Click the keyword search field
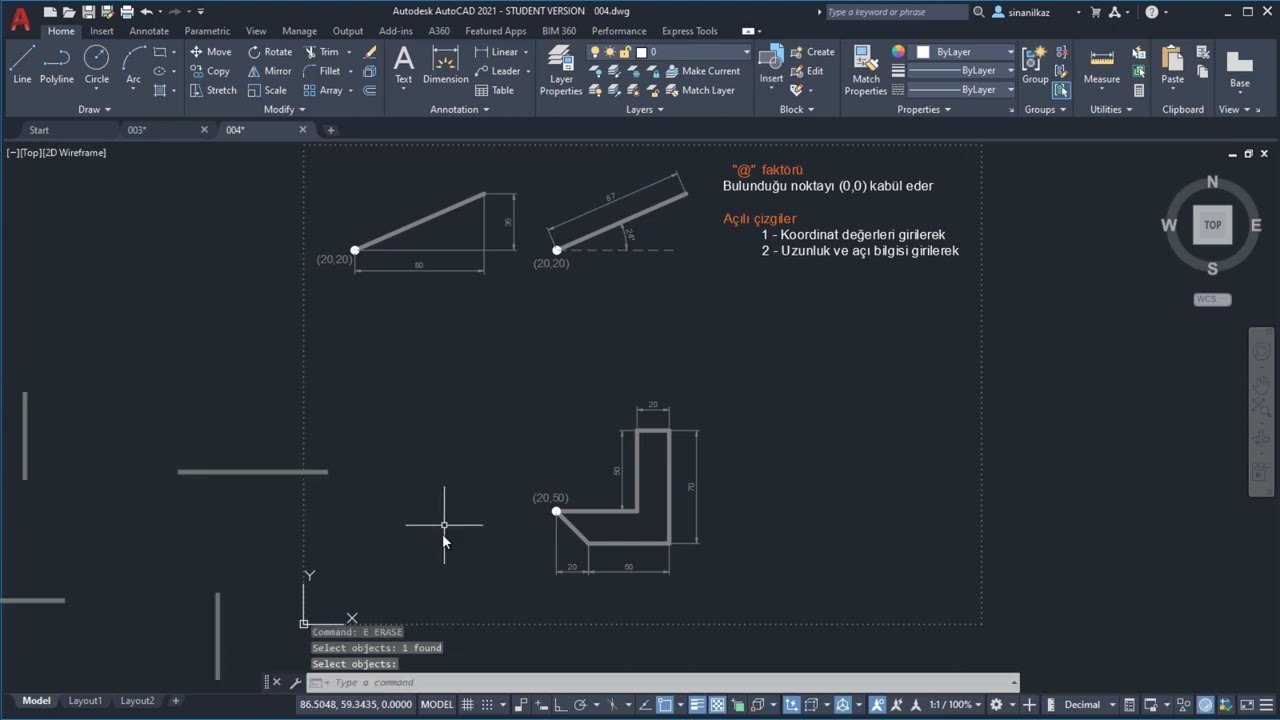This screenshot has width=1280, height=720. tap(896, 12)
